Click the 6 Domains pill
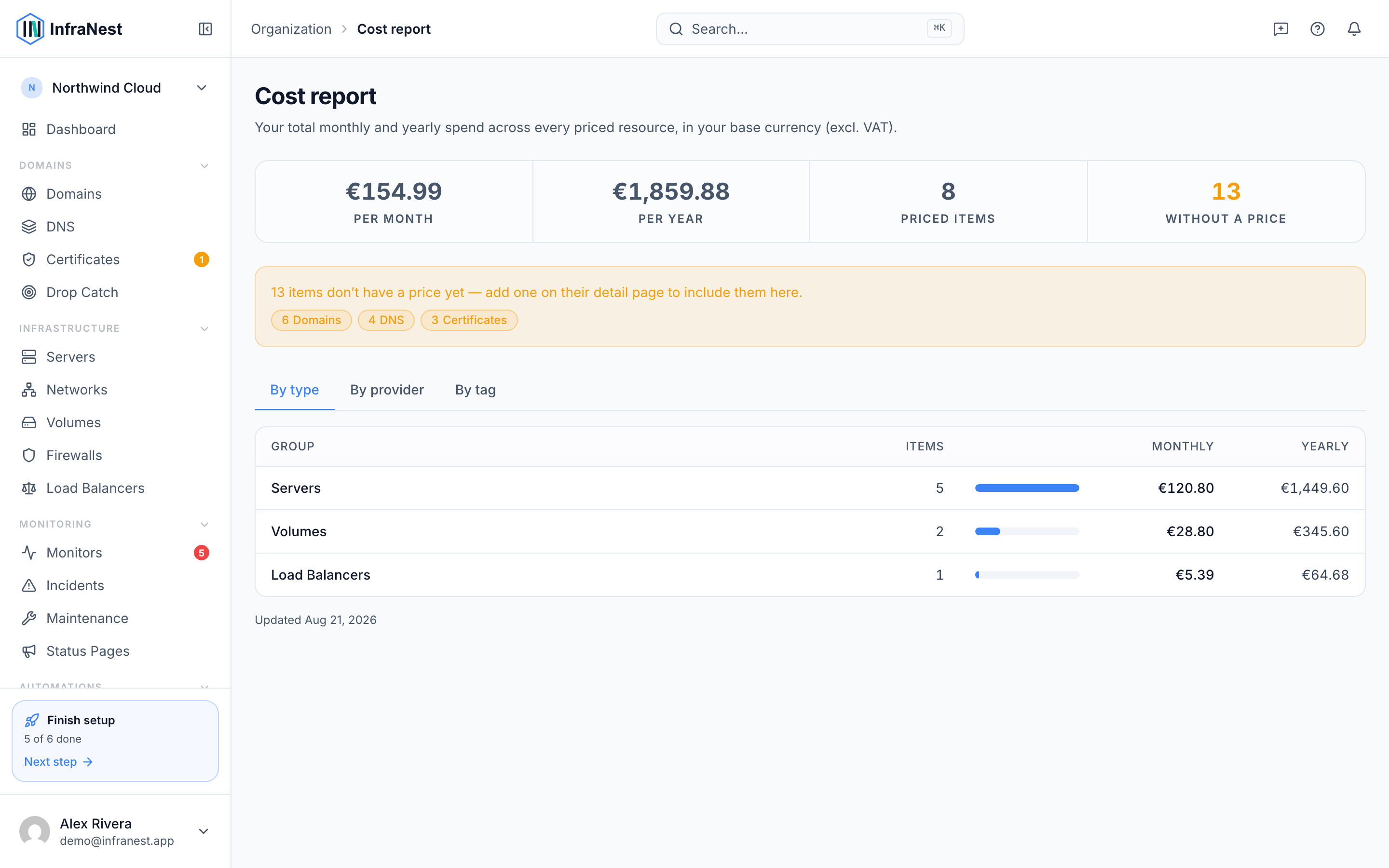1389x868 pixels. pos(311,320)
